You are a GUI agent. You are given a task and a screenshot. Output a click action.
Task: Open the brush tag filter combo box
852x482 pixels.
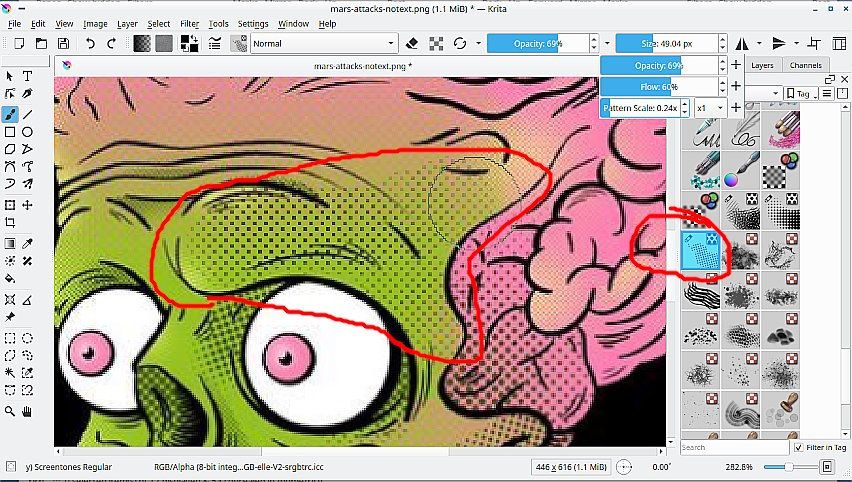pyautogui.click(x=763, y=93)
